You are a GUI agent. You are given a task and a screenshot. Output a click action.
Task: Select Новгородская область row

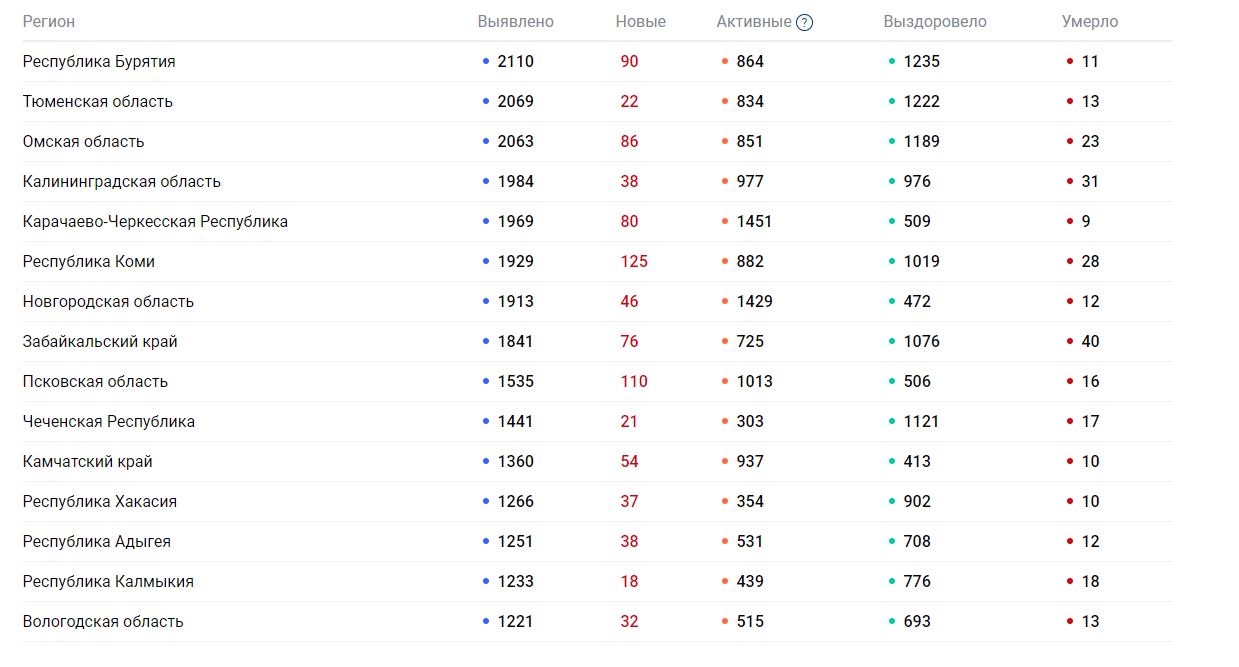(x=108, y=302)
